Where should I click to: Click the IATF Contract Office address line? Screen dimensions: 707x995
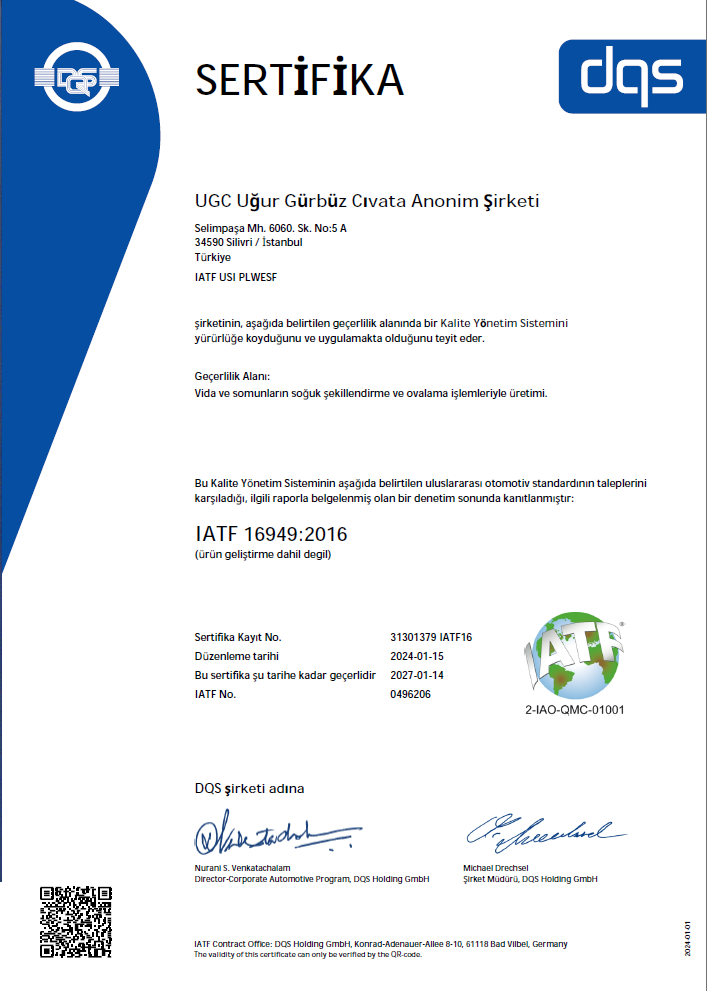tap(381, 944)
